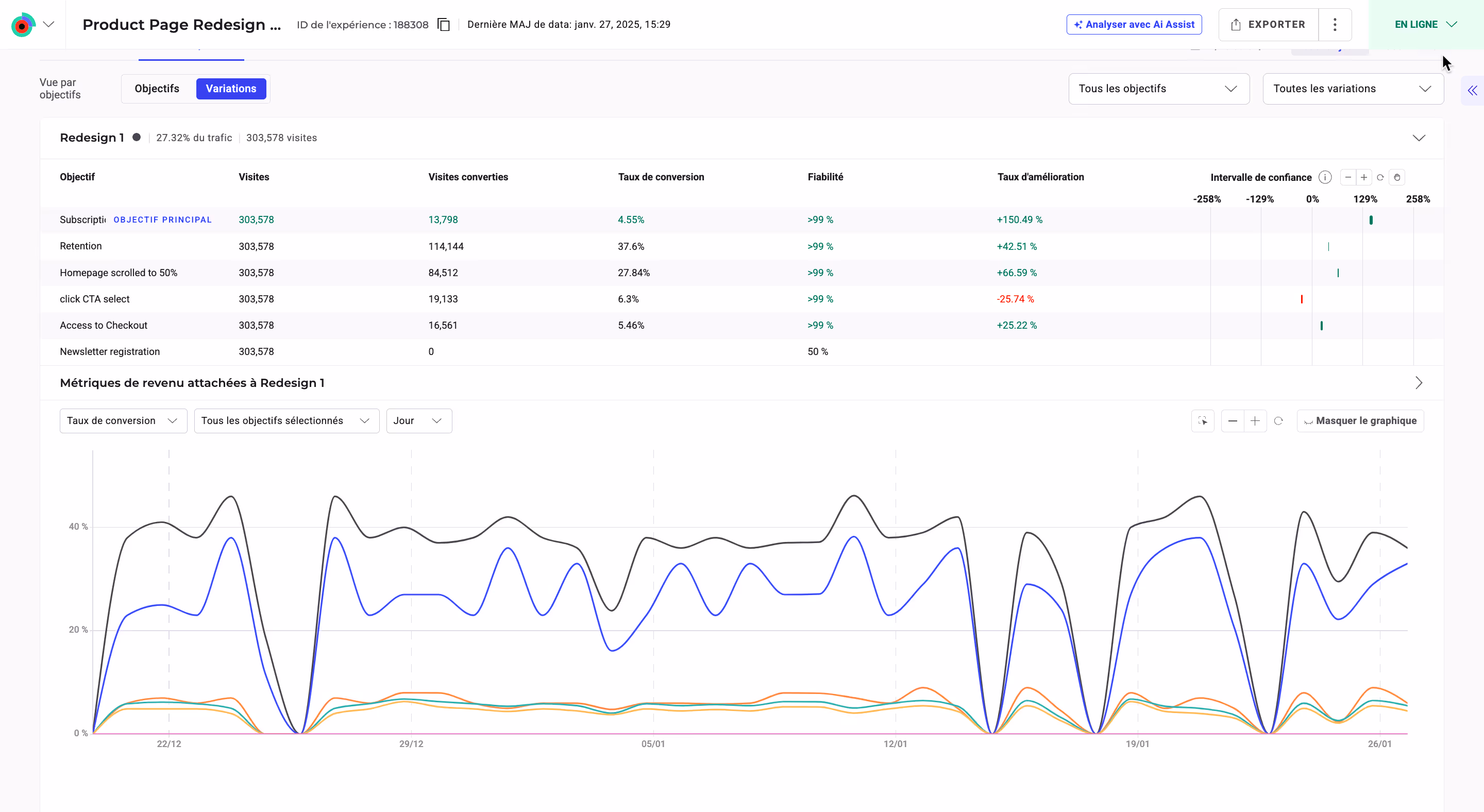Switch view to Objectifs
Viewport: 1484px width, 812px height.
point(157,89)
